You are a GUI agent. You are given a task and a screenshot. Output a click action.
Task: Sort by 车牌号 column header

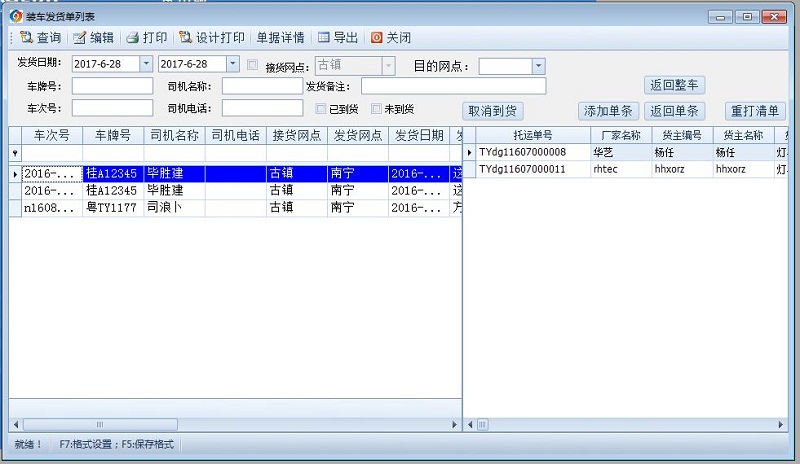pos(113,135)
